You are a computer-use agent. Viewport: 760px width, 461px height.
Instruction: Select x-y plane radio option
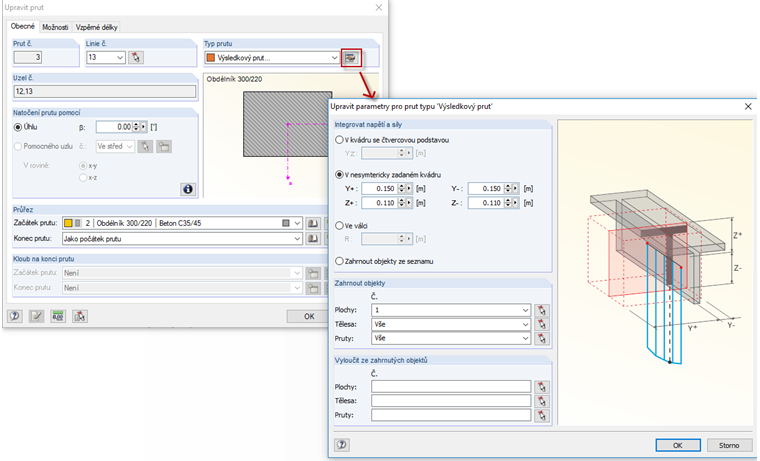(83, 166)
